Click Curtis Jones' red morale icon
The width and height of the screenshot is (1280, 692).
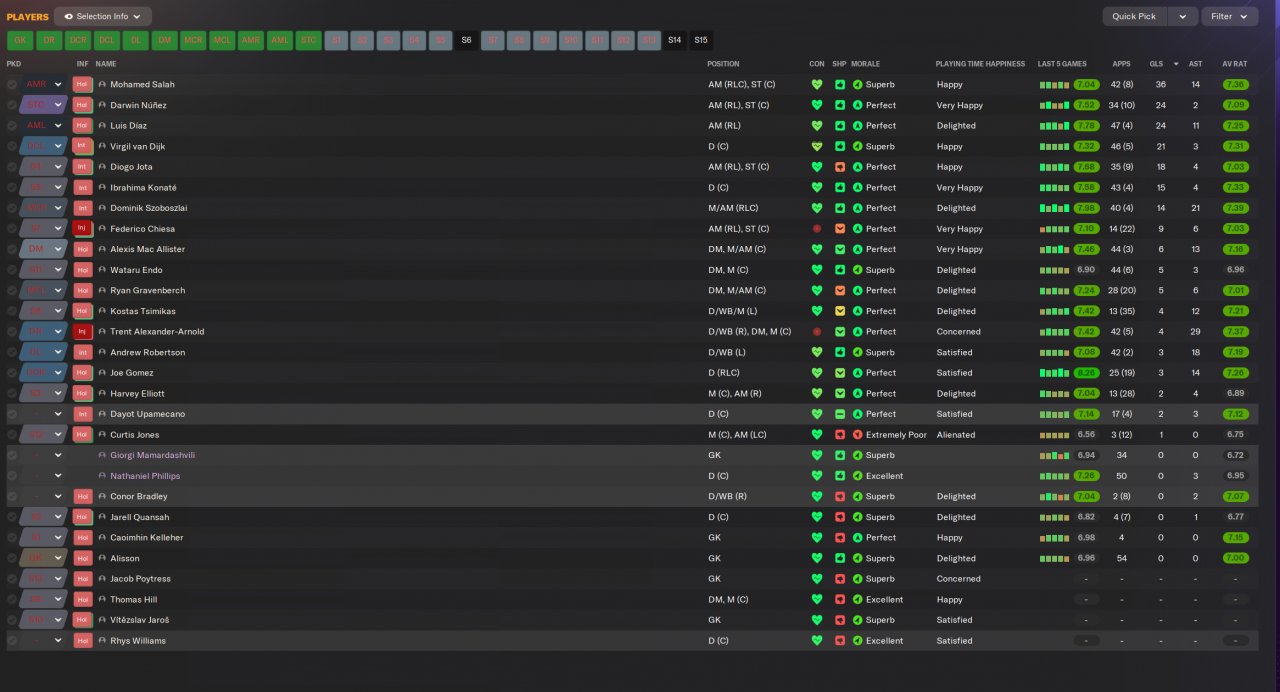tap(857, 435)
